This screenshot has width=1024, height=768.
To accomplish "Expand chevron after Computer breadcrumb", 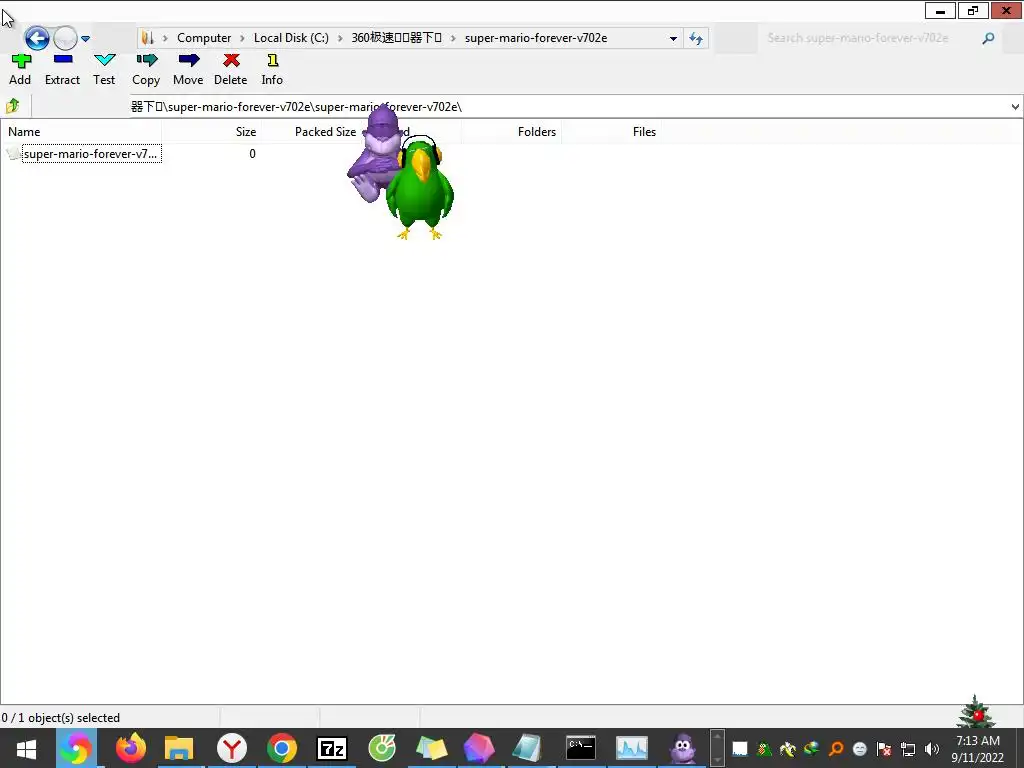I will point(242,39).
